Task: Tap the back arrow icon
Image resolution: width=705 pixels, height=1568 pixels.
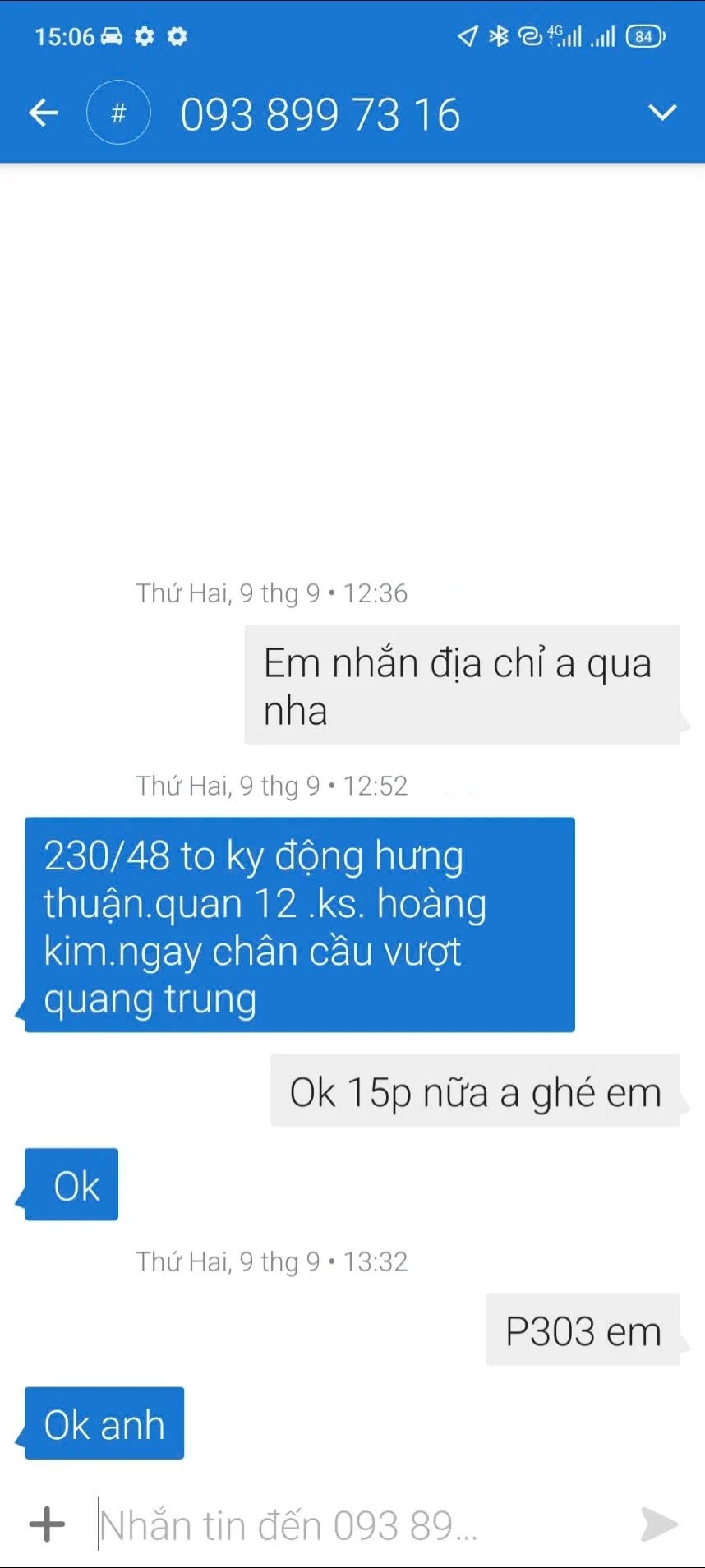Action: (43, 113)
